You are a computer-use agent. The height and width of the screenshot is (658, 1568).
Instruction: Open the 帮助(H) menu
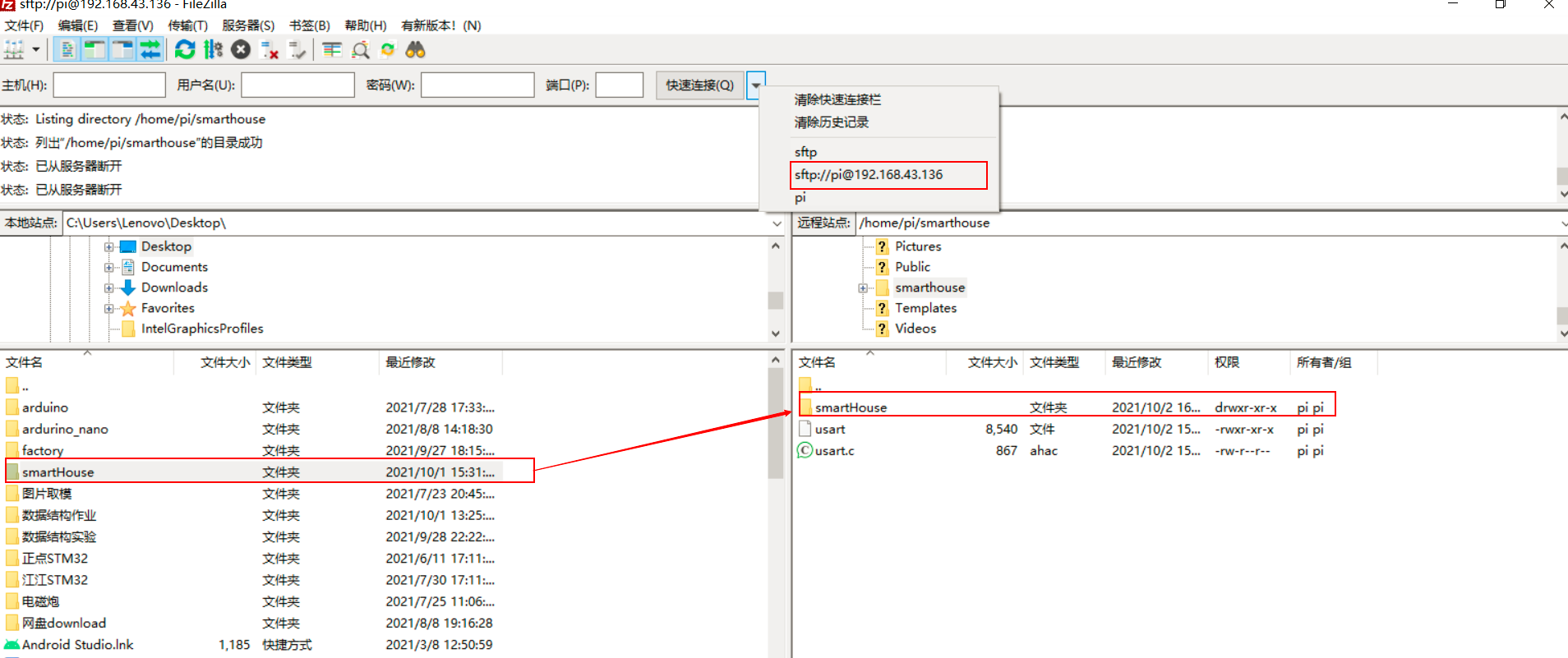tap(366, 25)
